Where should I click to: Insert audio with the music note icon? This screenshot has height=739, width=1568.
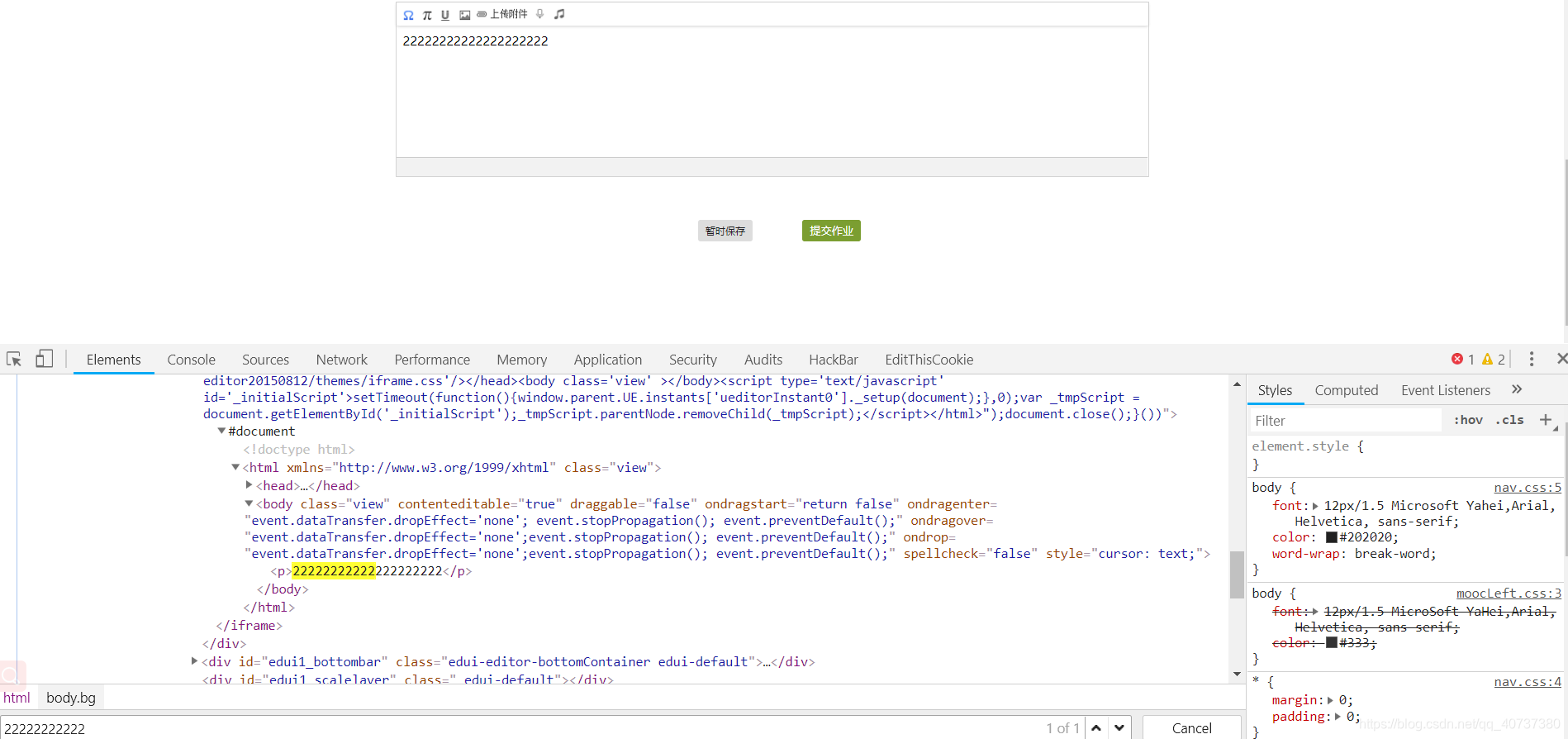pos(559,14)
